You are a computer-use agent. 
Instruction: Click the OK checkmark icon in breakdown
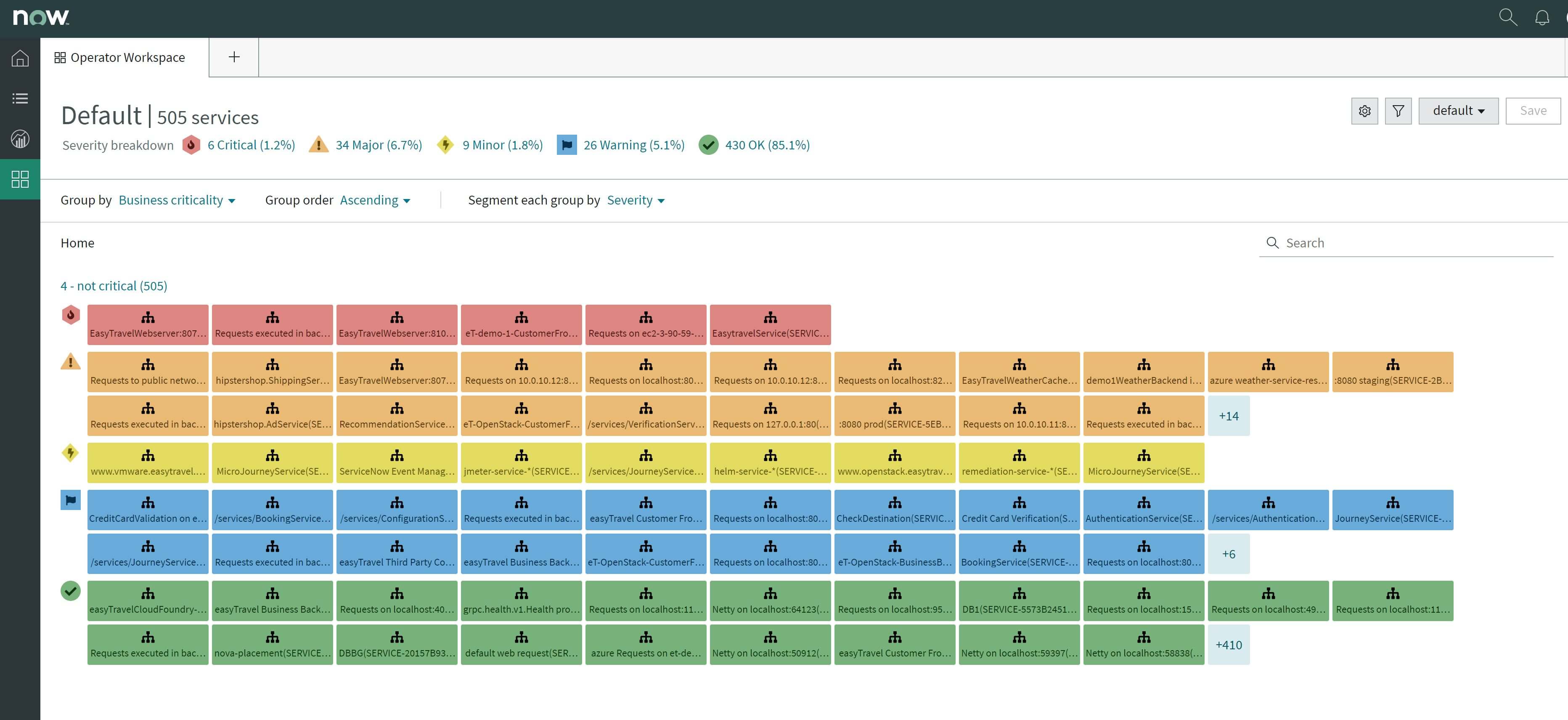coord(709,145)
